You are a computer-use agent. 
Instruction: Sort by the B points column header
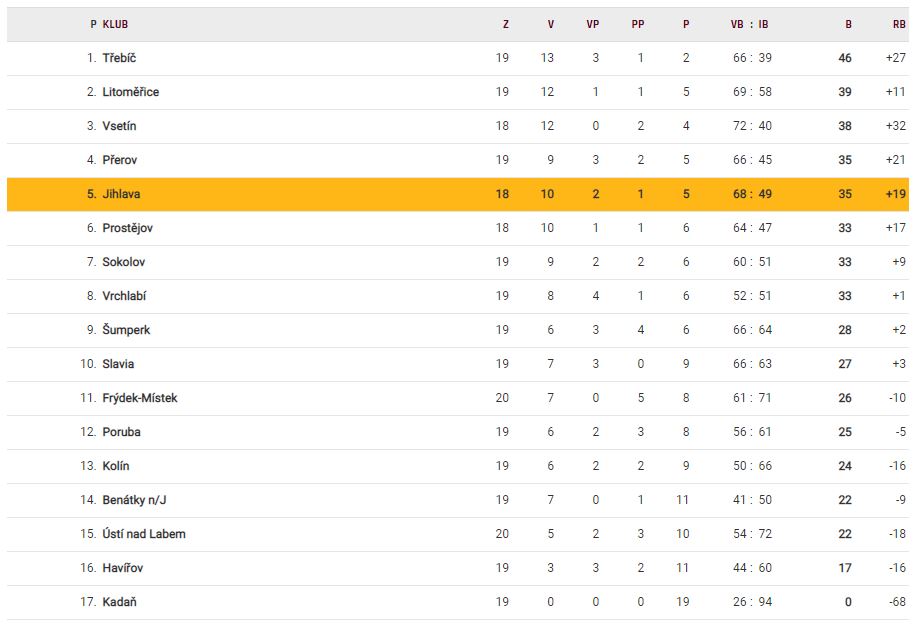click(x=848, y=24)
